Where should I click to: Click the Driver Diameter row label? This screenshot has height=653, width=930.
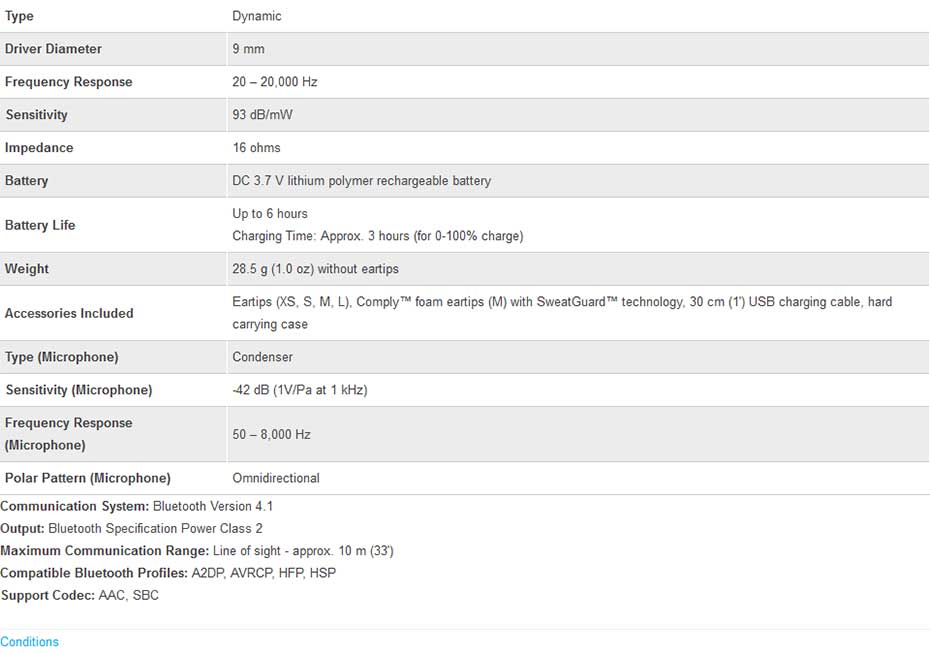pyautogui.click(x=53, y=49)
